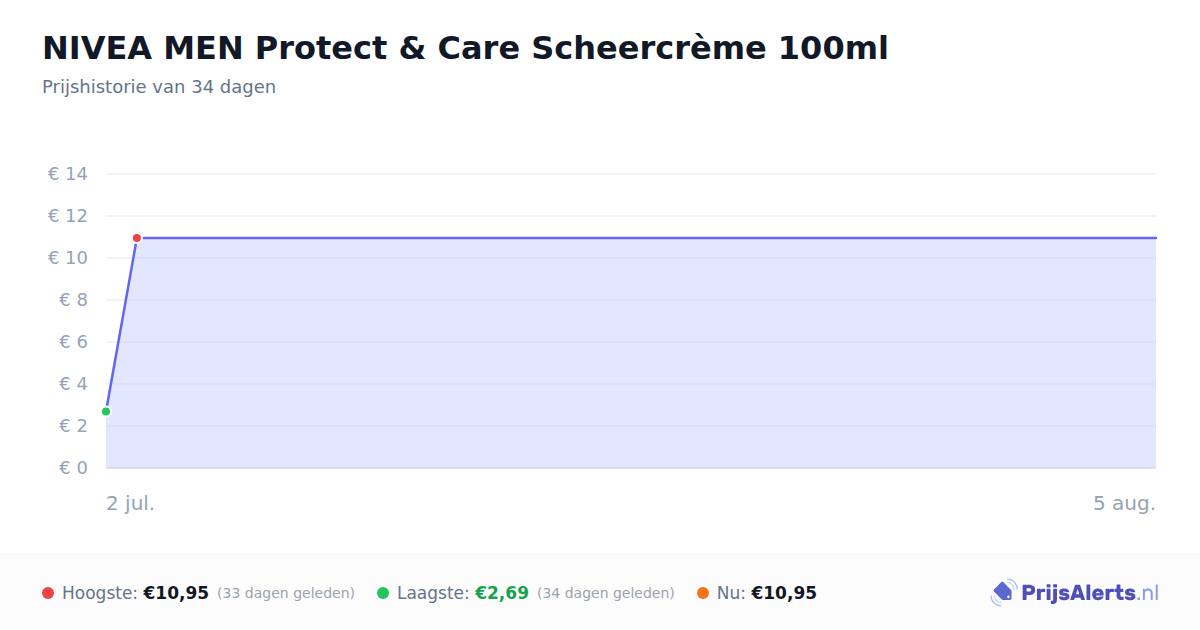This screenshot has height=630, width=1200.
Task: Click the 34 dagen geleden note
Action: coord(606,593)
